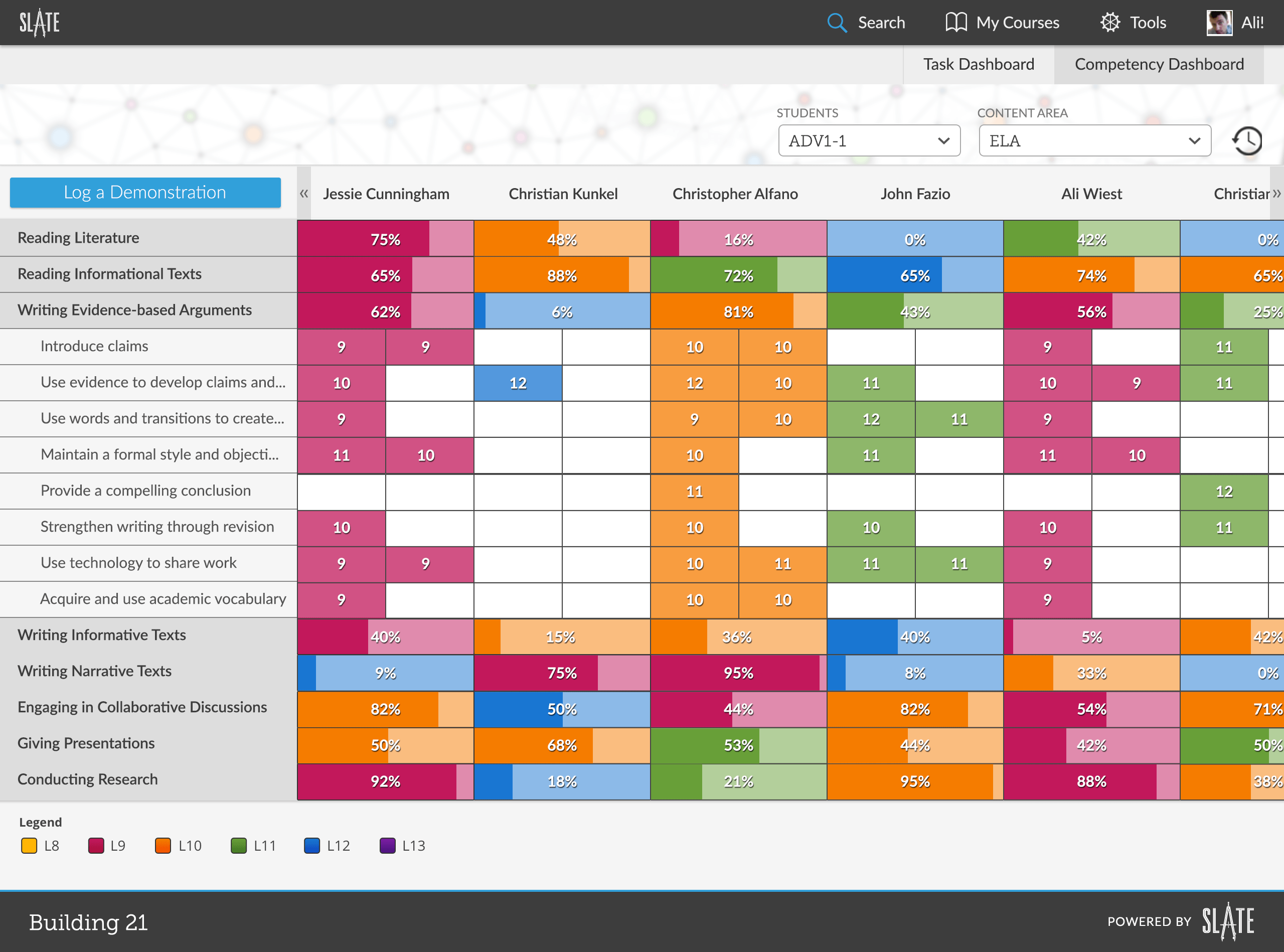
Task: Click Log a Demonstration button
Action: pyautogui.click(x=145, y=193)
